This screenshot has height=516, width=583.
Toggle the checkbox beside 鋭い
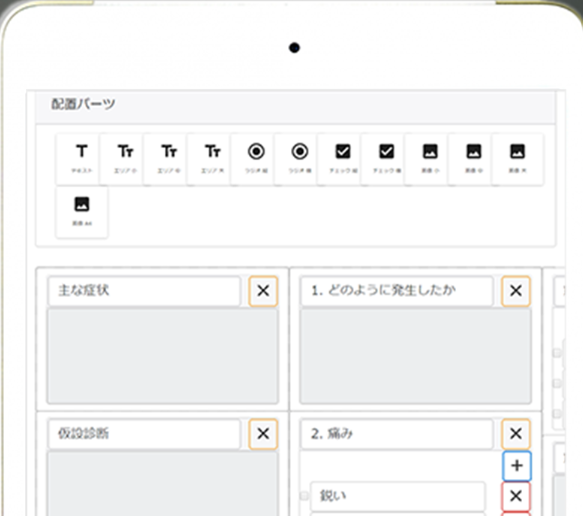tap(304, 496)
